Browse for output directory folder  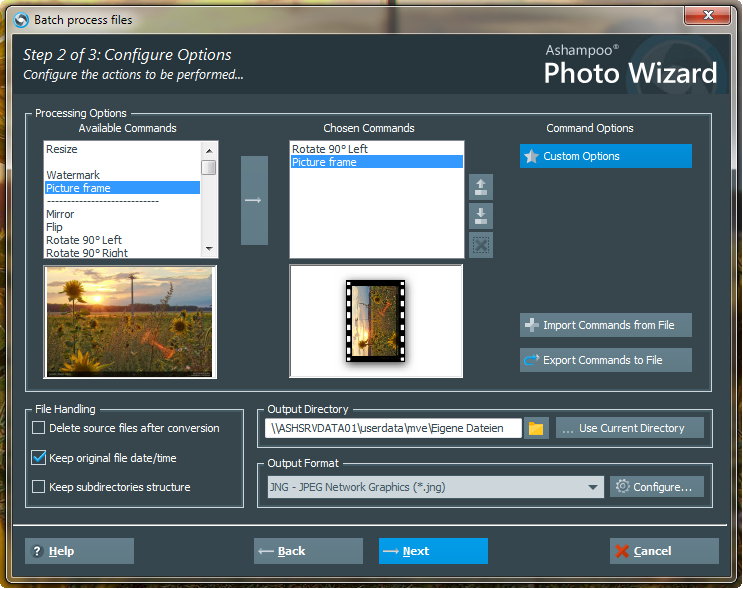(x=536, y=428)
